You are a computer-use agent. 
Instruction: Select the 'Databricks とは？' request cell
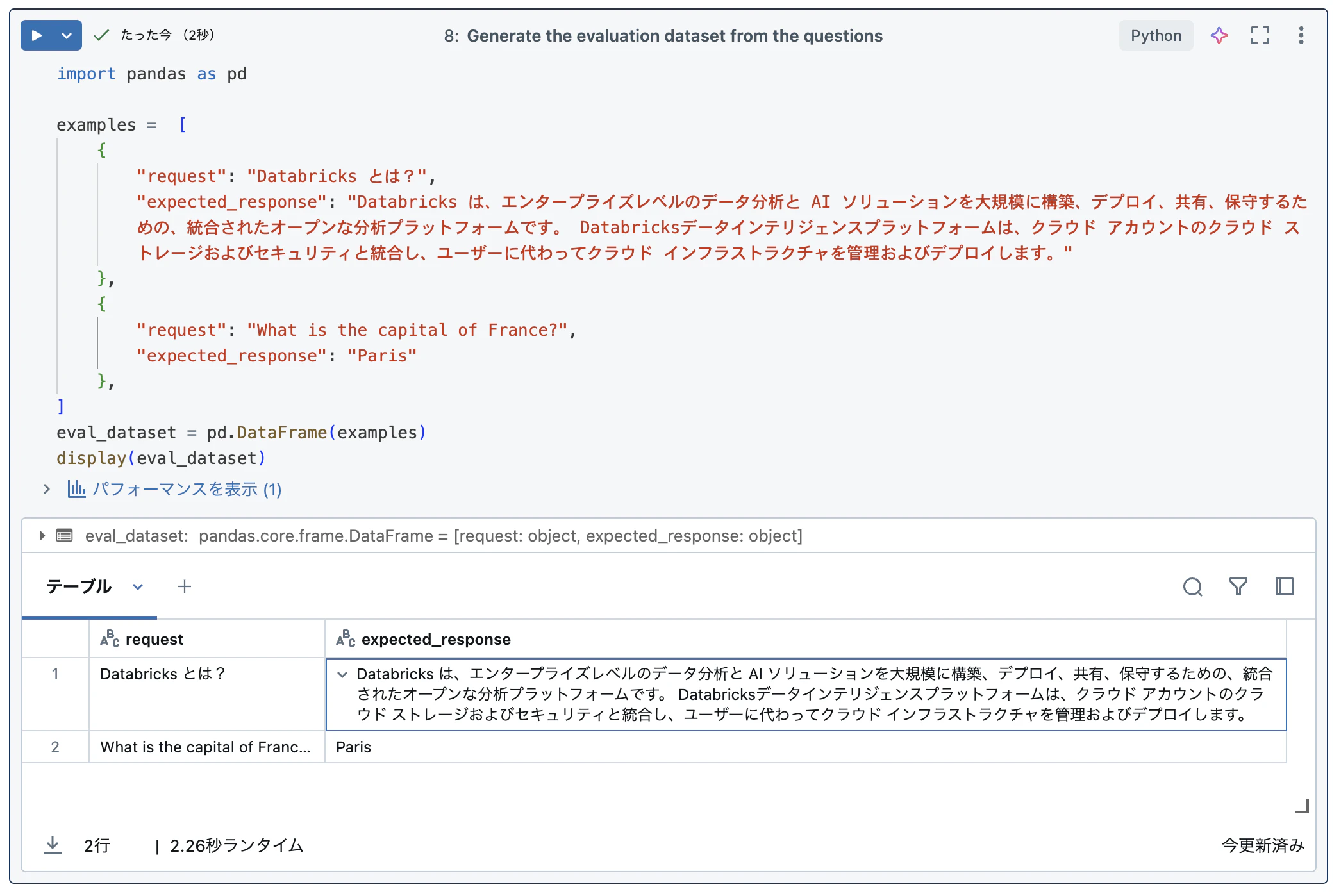[x=207, y=694]
